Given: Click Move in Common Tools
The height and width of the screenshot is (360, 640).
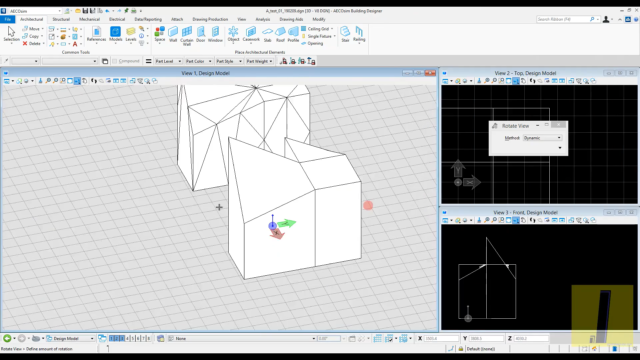Looking at the screenshot, I should click(x=31, y=29).
